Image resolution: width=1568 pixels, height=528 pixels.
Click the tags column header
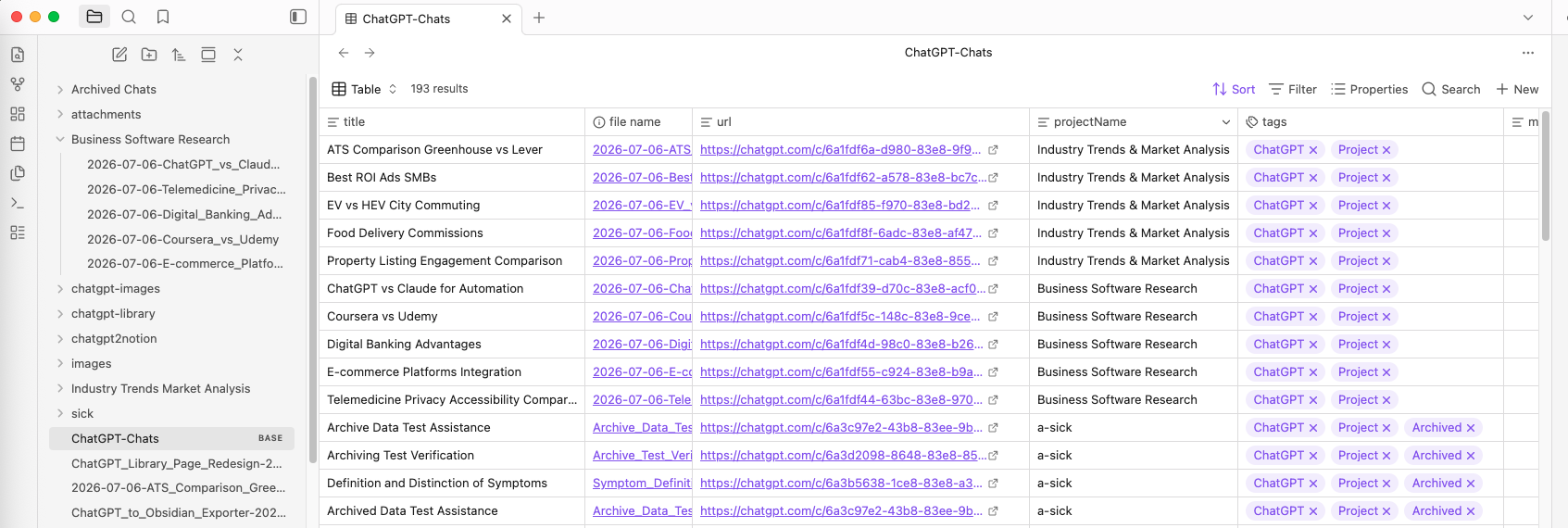pyautogui.click(x=1371, y=122)
